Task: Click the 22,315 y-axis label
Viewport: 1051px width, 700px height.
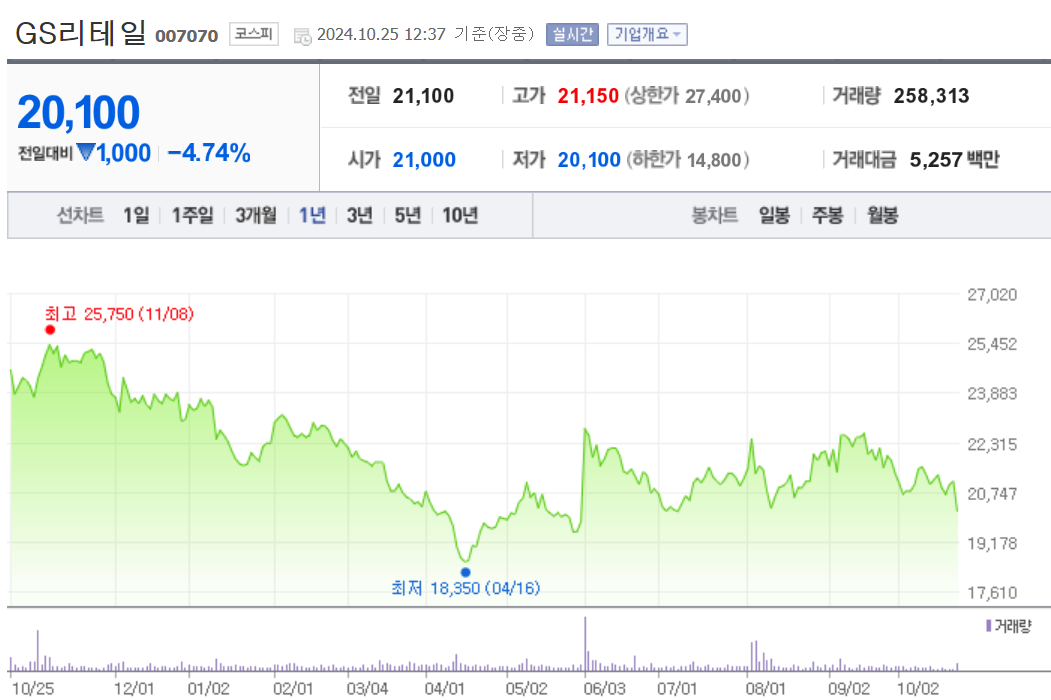Action: (992, 444)
